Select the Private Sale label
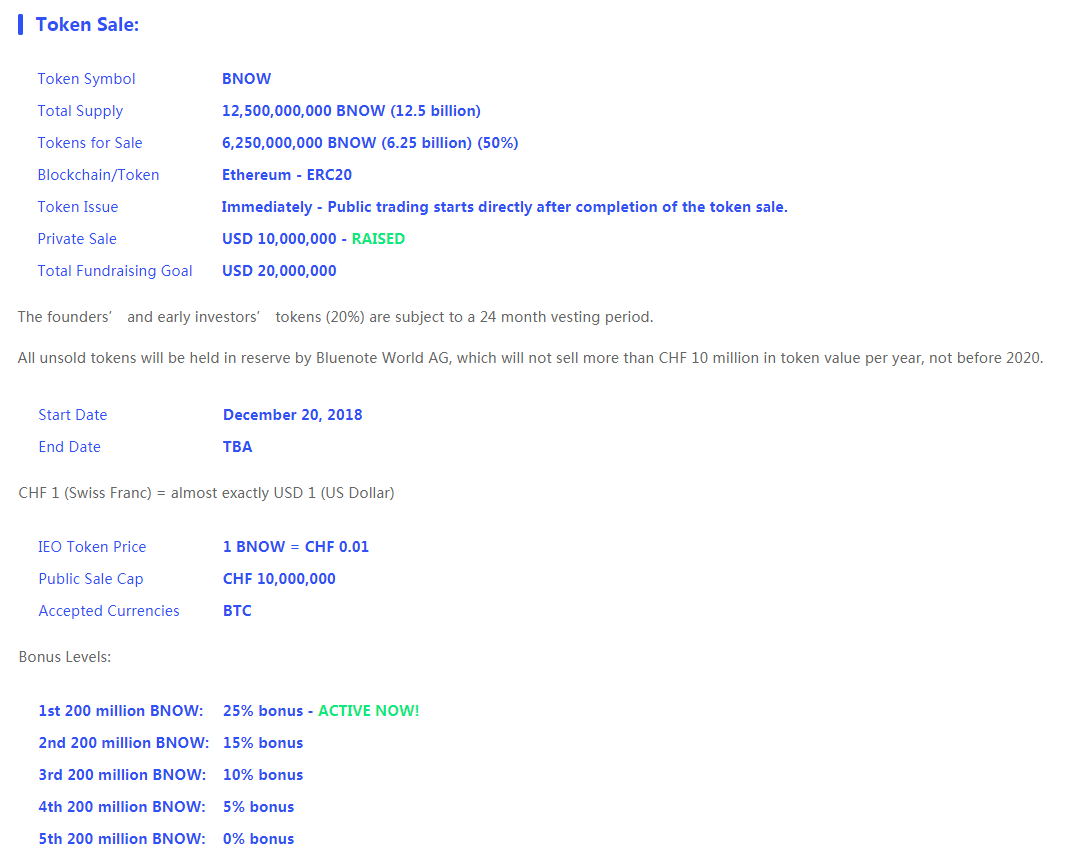 [x=77, y=239]
